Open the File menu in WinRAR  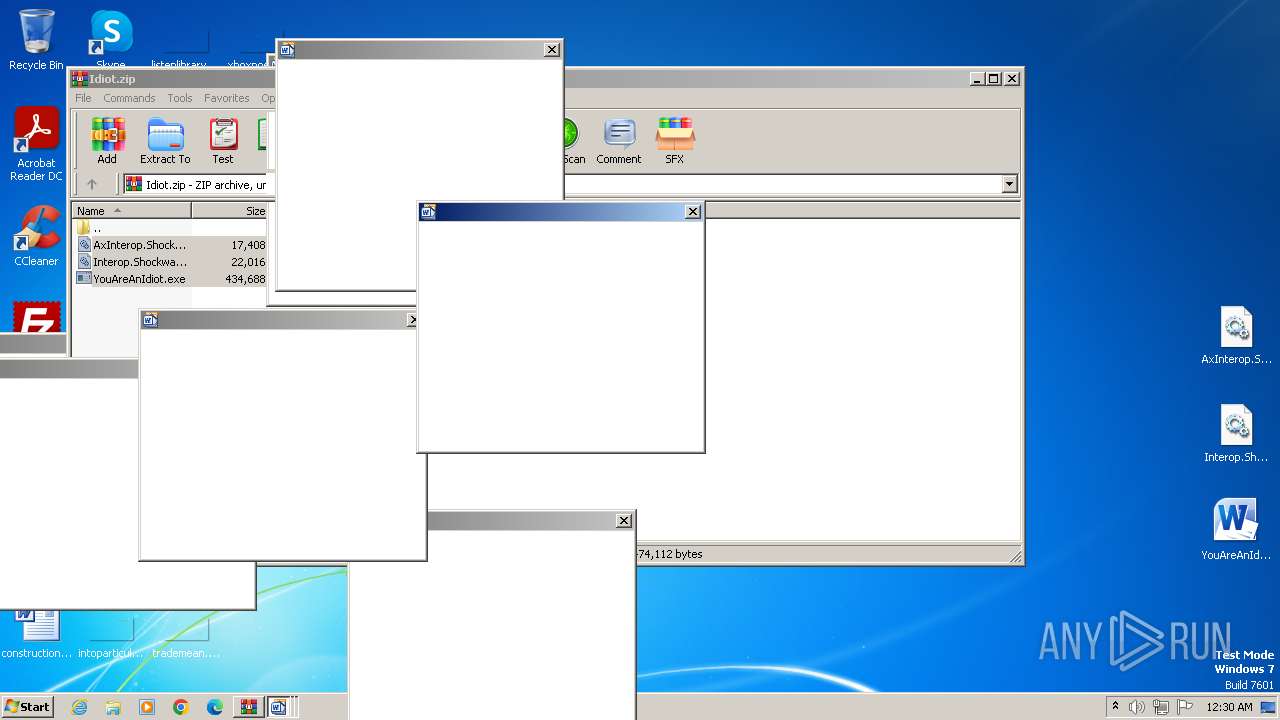[x=83, y=98]
